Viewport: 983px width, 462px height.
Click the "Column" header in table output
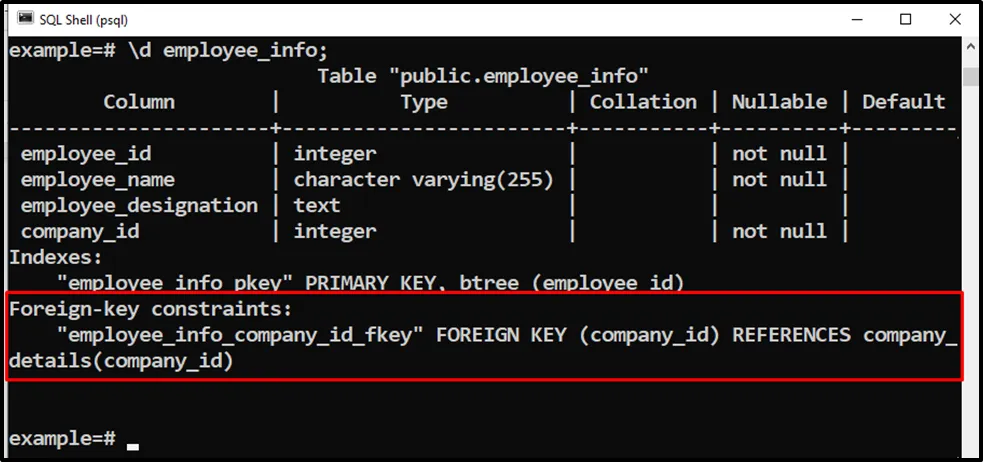coord(139,102)
